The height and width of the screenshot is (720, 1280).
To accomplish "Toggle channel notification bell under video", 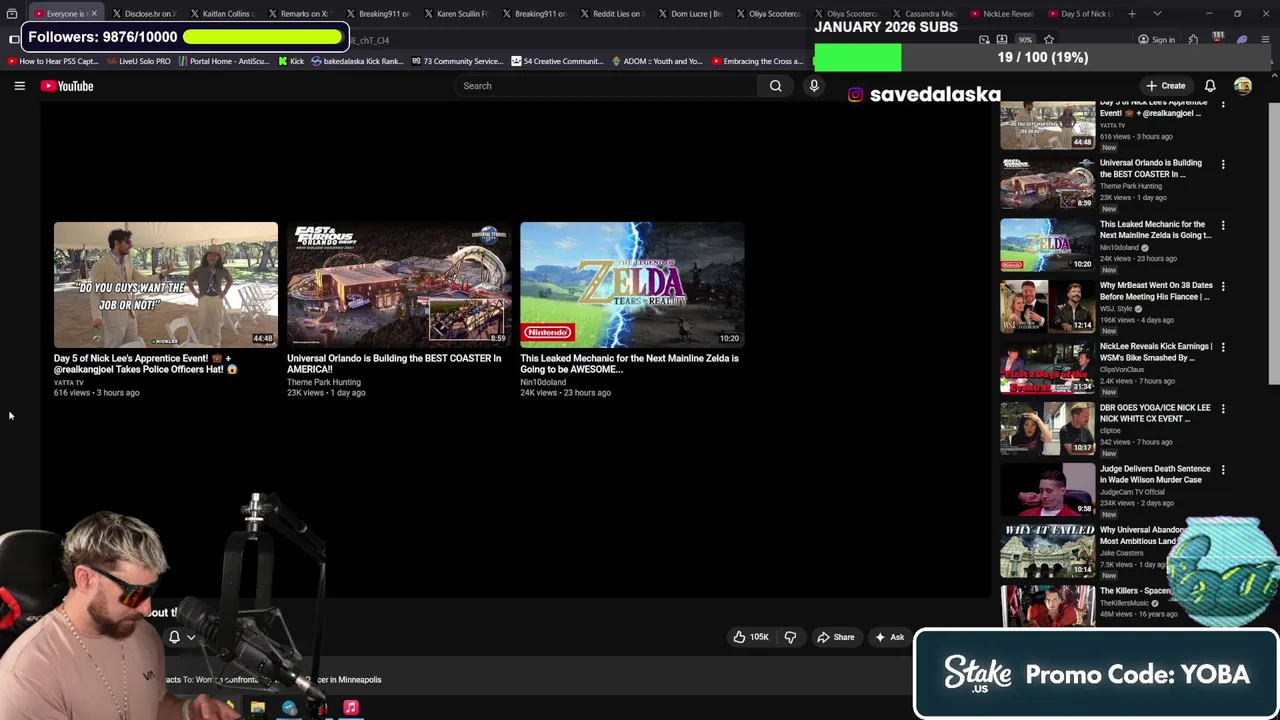I will click(174, 637).
